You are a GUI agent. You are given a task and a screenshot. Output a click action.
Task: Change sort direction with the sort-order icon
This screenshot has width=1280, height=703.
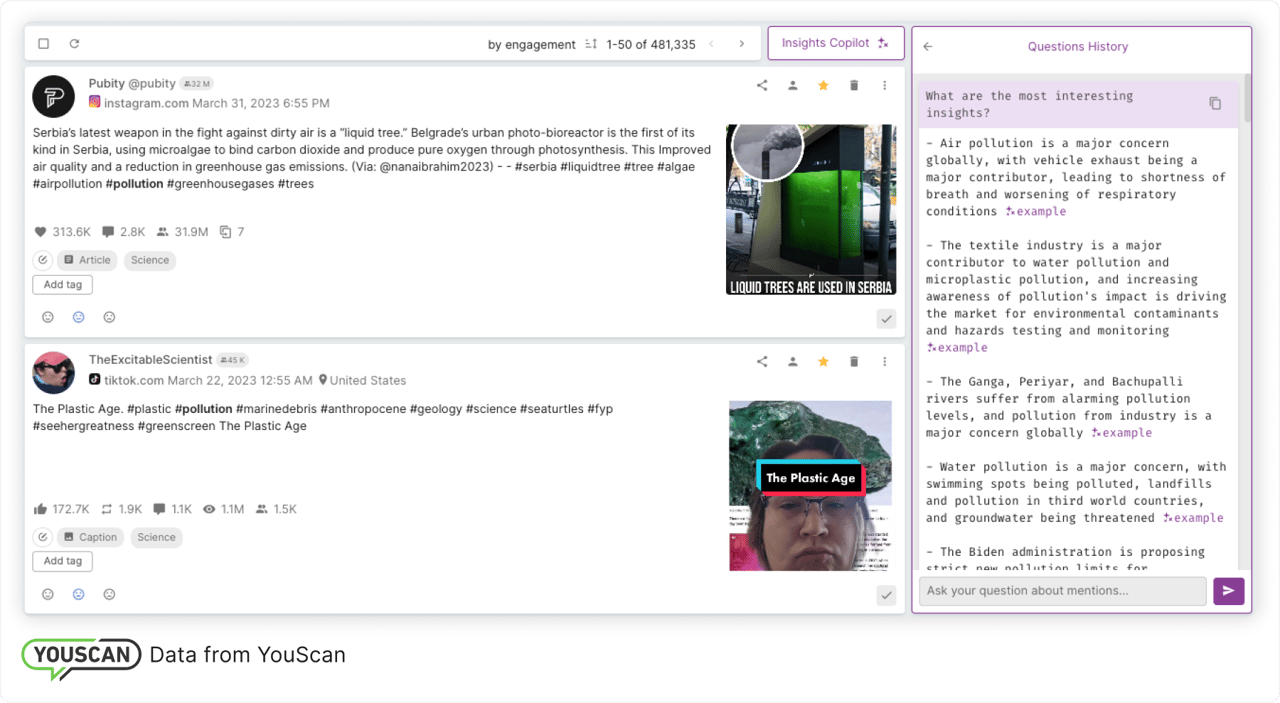click(590, 44)
